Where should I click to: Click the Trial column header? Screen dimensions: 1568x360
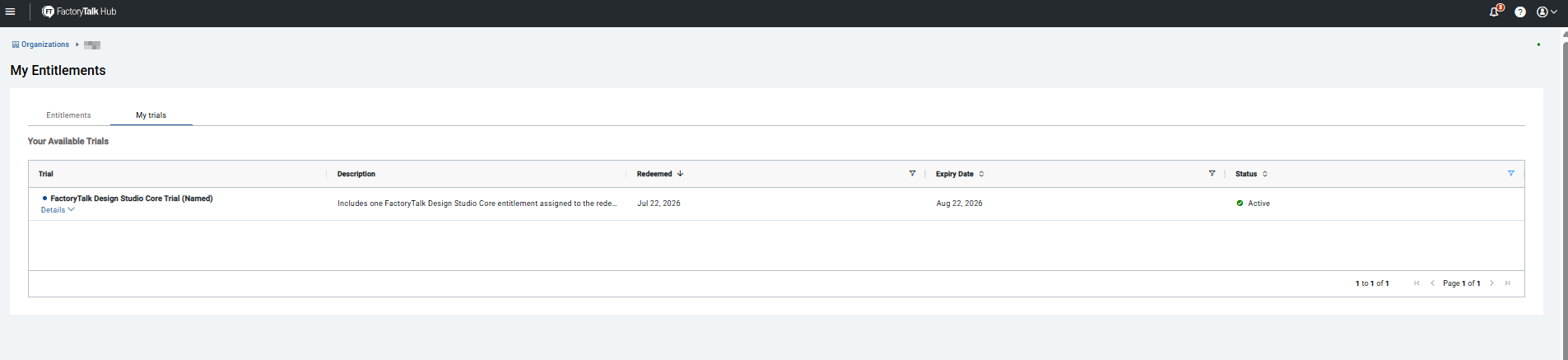click(x=46, y=174)
